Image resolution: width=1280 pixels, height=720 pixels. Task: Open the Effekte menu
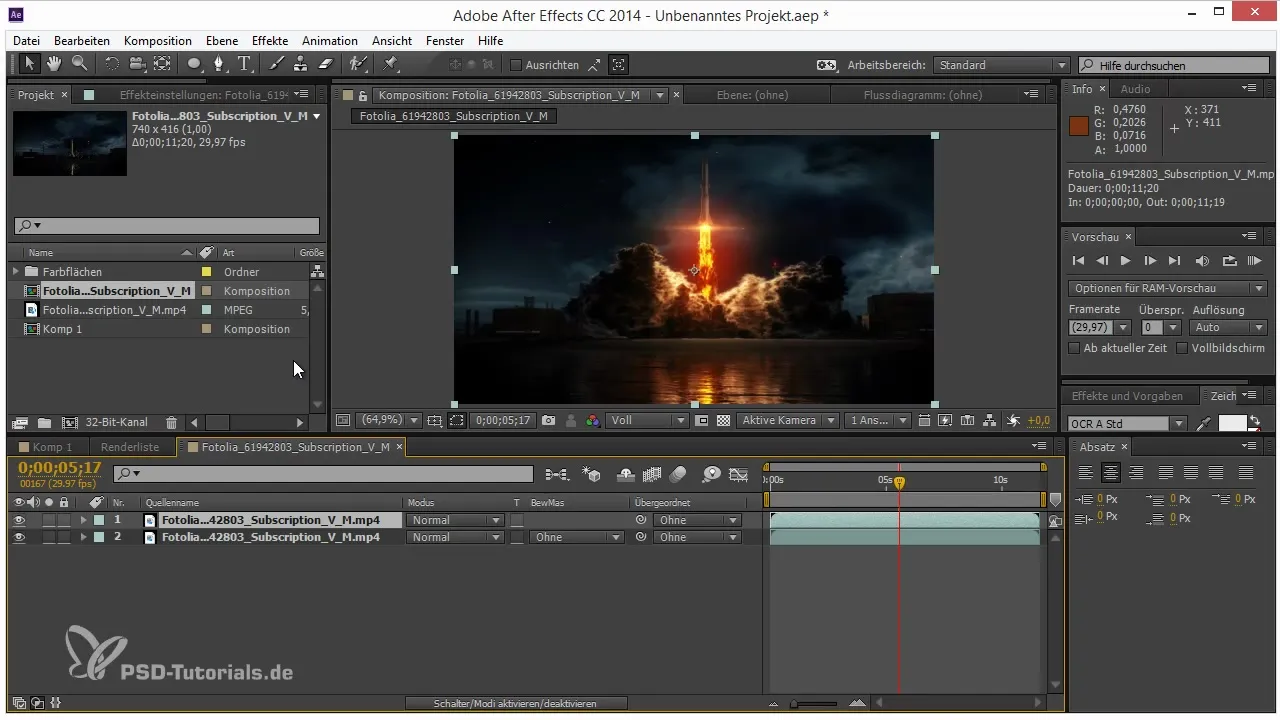pyautogui.click(x=270, y=41)
